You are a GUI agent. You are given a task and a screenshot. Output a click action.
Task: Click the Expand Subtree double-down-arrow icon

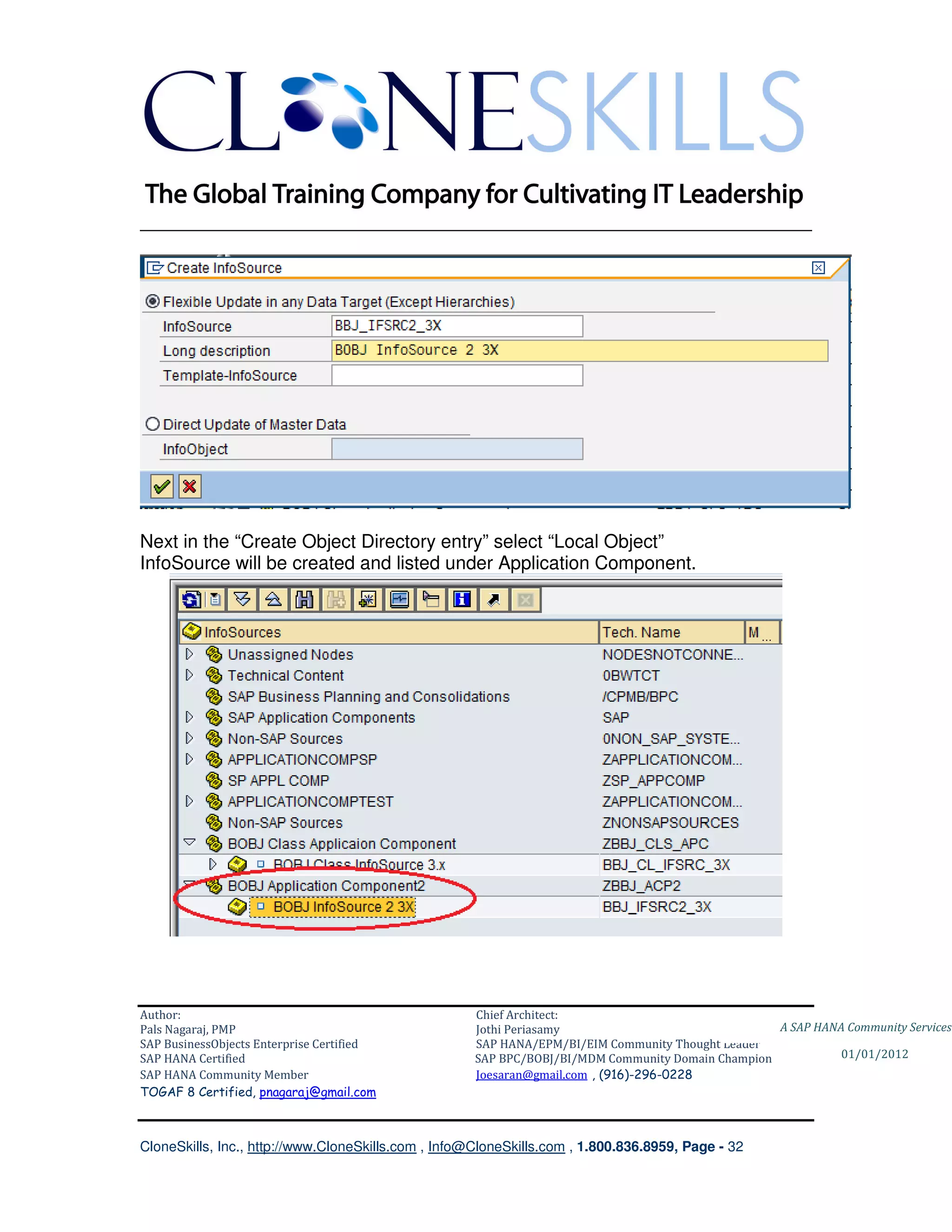coord(243,600)
